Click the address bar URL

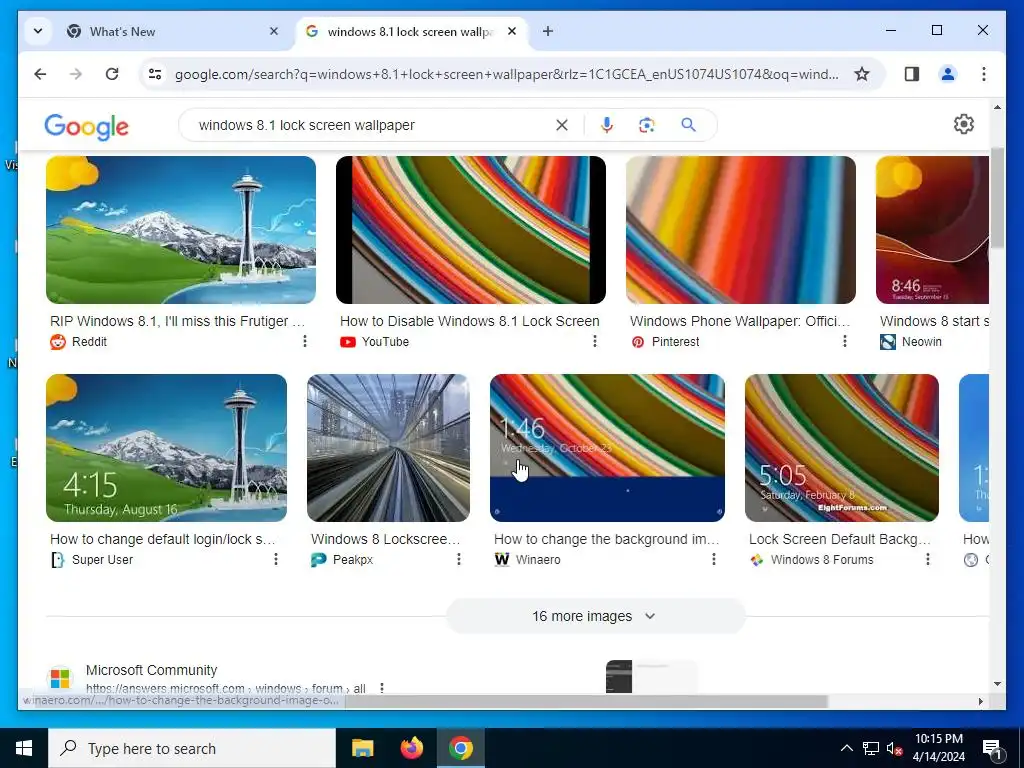(506, 74)
